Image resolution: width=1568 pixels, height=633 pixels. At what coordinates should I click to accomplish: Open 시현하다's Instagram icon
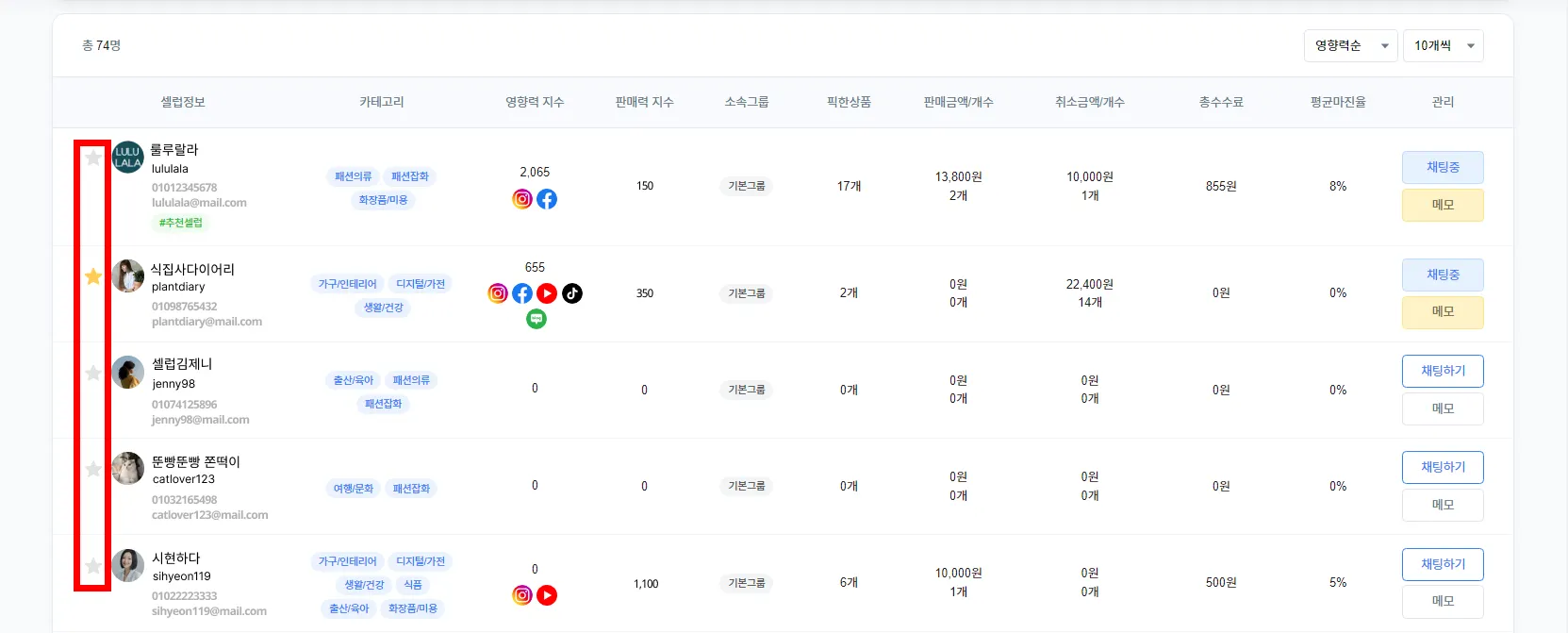pos(522,595)
